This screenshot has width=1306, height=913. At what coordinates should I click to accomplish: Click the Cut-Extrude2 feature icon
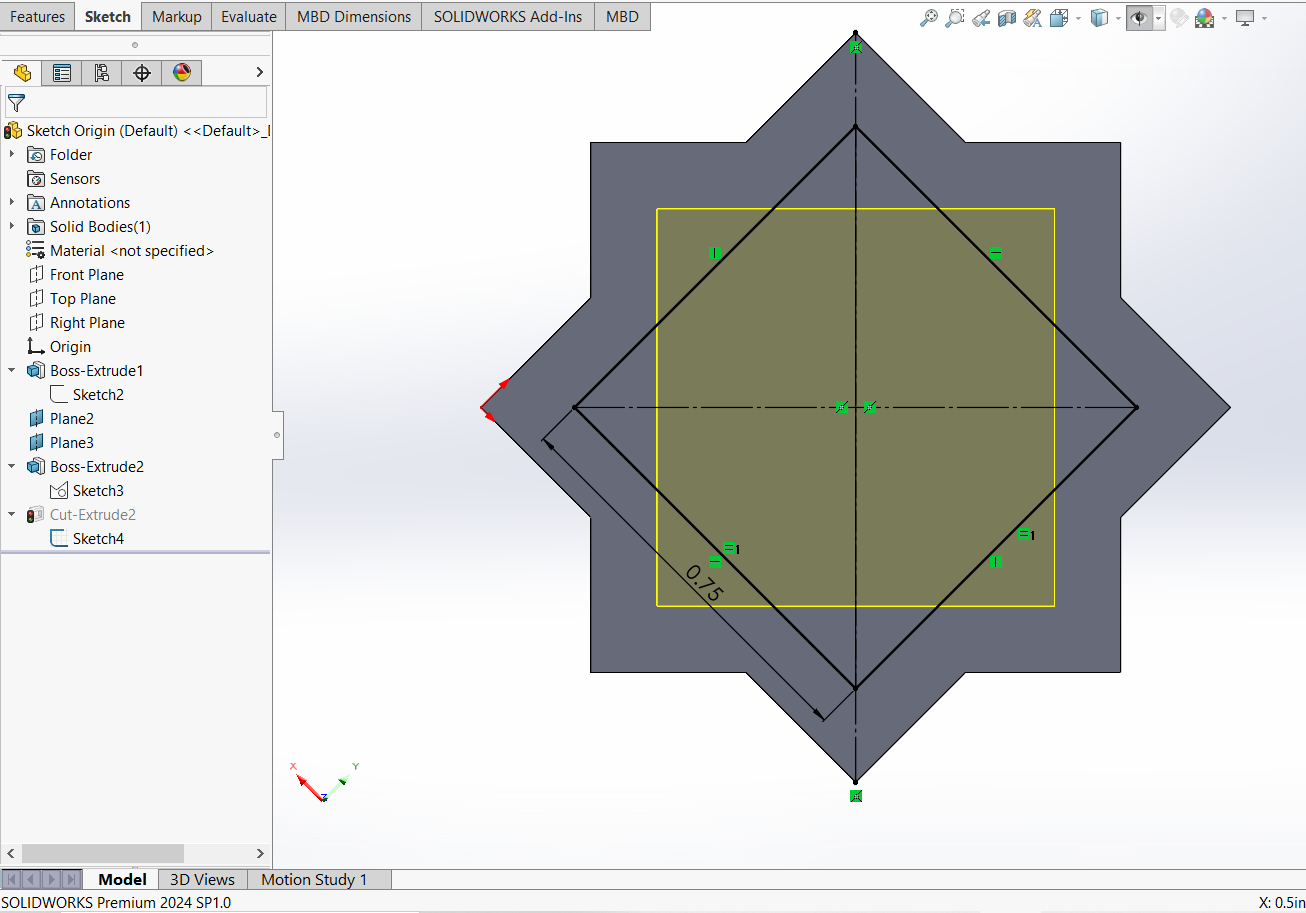[x=36, y=515]
